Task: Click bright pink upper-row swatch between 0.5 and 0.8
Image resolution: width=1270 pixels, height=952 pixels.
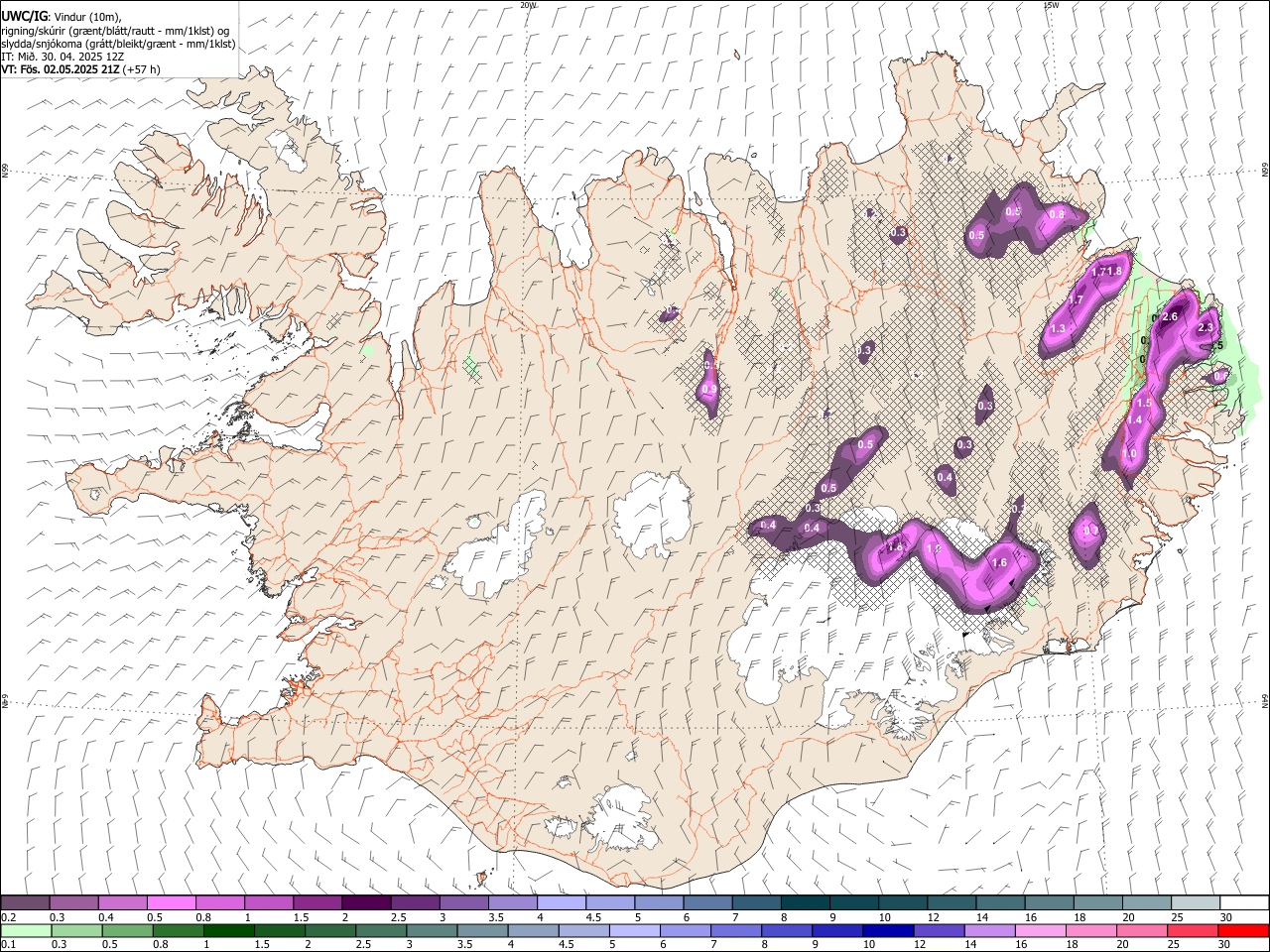Action: (172, 902)
